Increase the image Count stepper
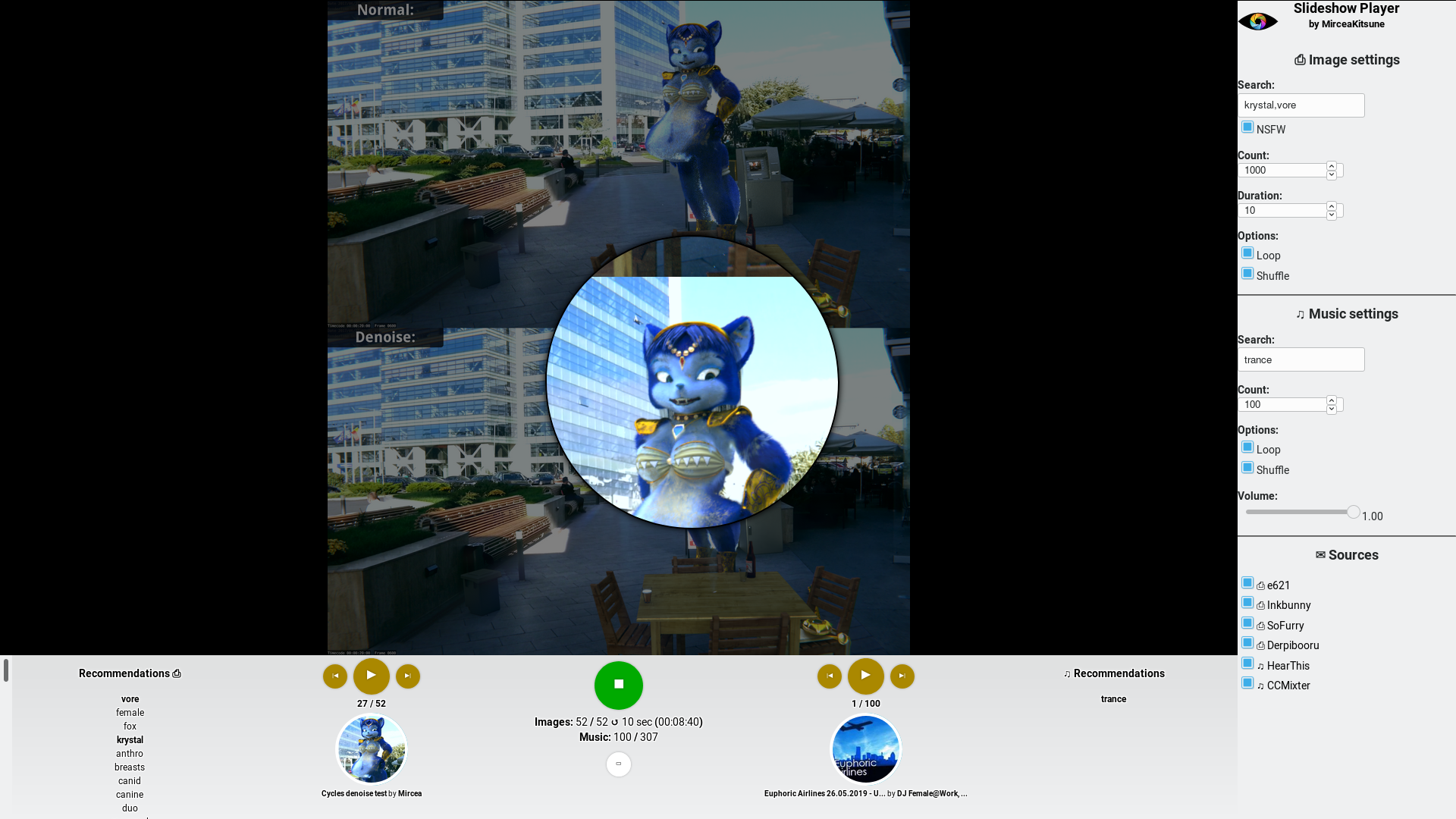Screen dimensions: 1456x819 (x=1331, y=166)
